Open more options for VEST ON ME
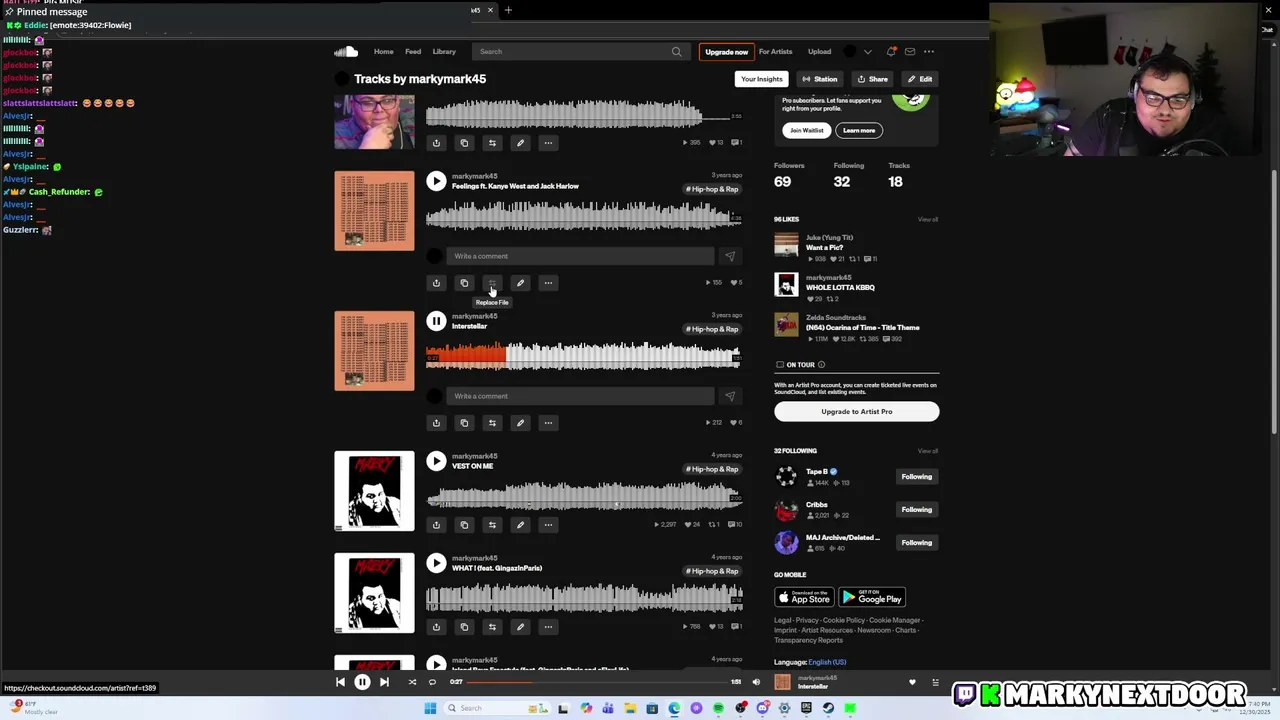 (x=548, y=525)
